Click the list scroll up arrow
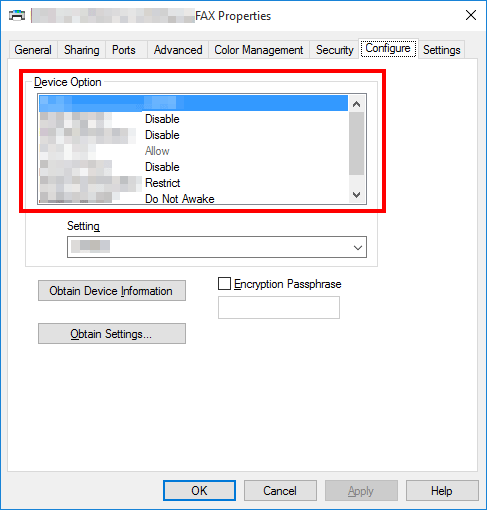The image size is (487, 510). click(x=356, y=104)
